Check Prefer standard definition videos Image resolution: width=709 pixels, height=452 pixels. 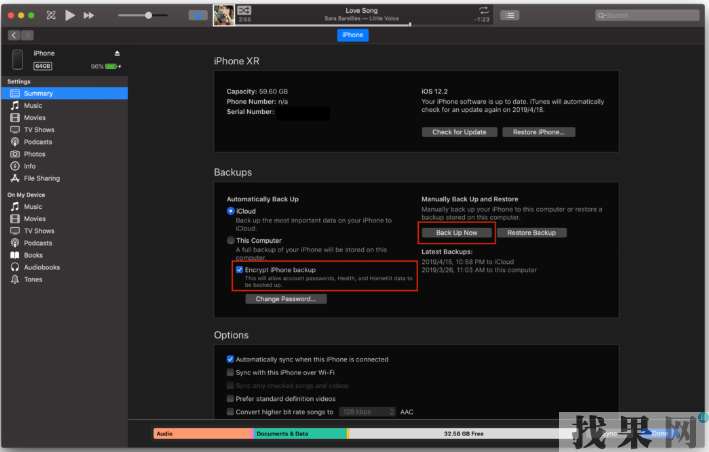tap(231, 398)
